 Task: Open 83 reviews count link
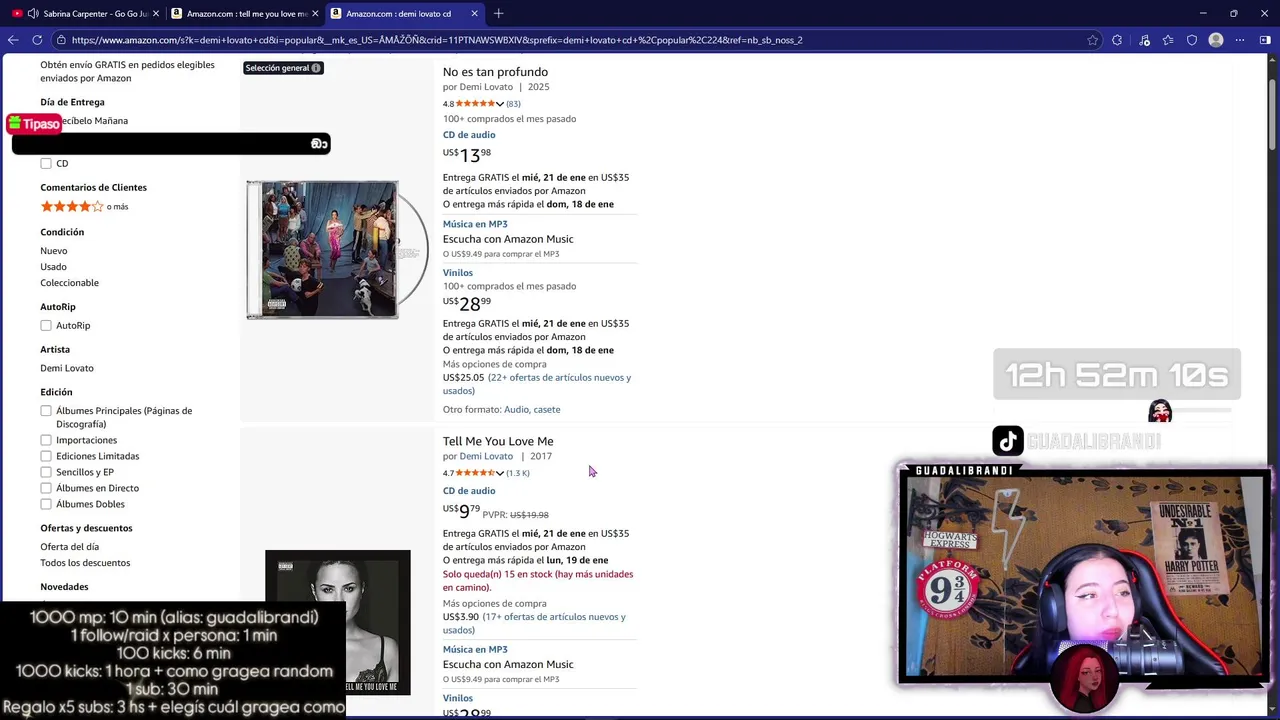[513, 104]
